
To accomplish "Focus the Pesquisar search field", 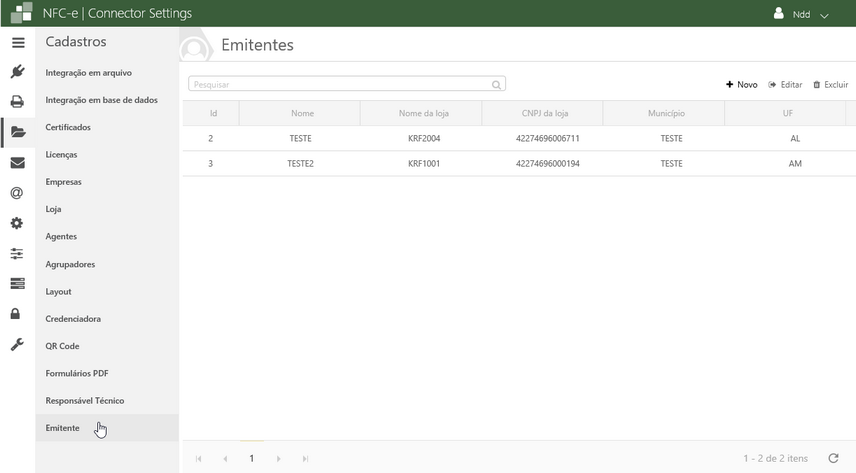I will pos(340,85).
